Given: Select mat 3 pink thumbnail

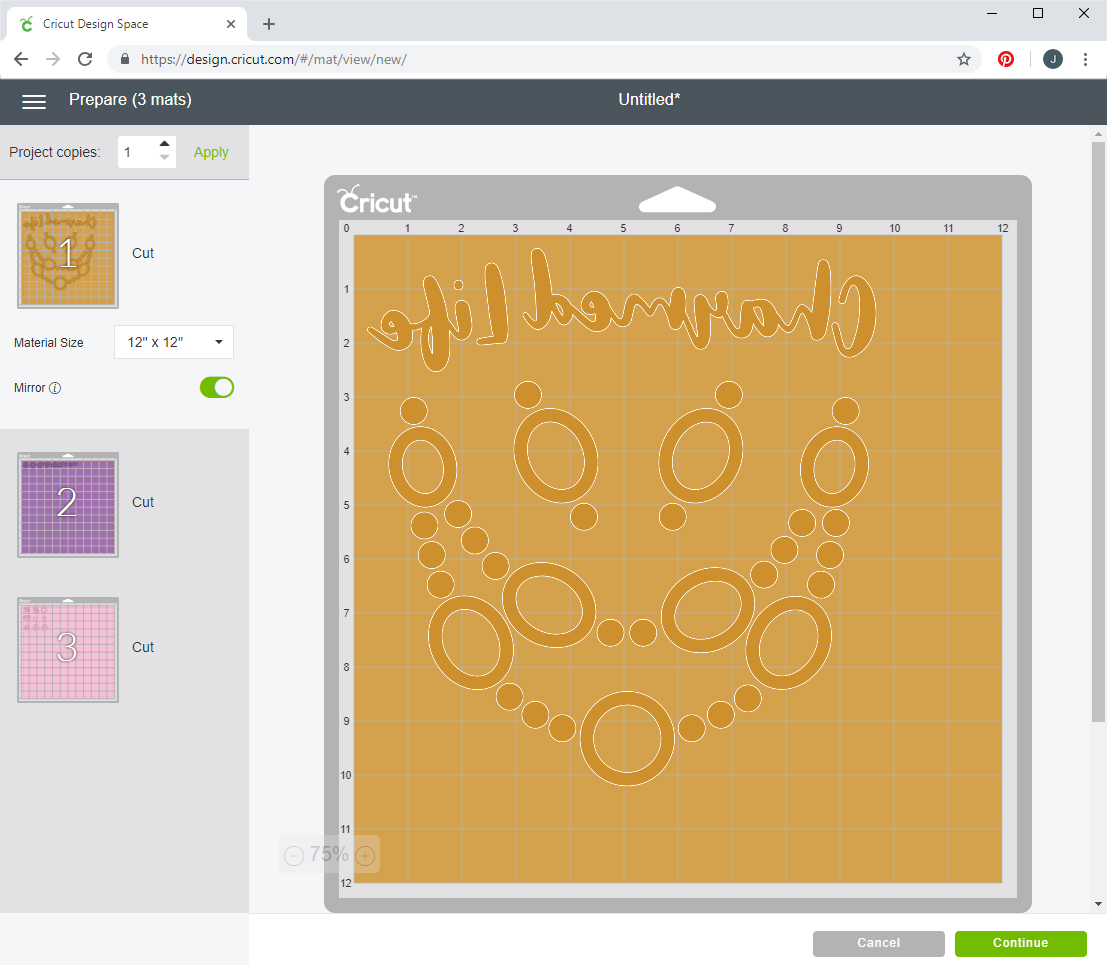Looking at the screenshot, I should click(x=68, y=649).
